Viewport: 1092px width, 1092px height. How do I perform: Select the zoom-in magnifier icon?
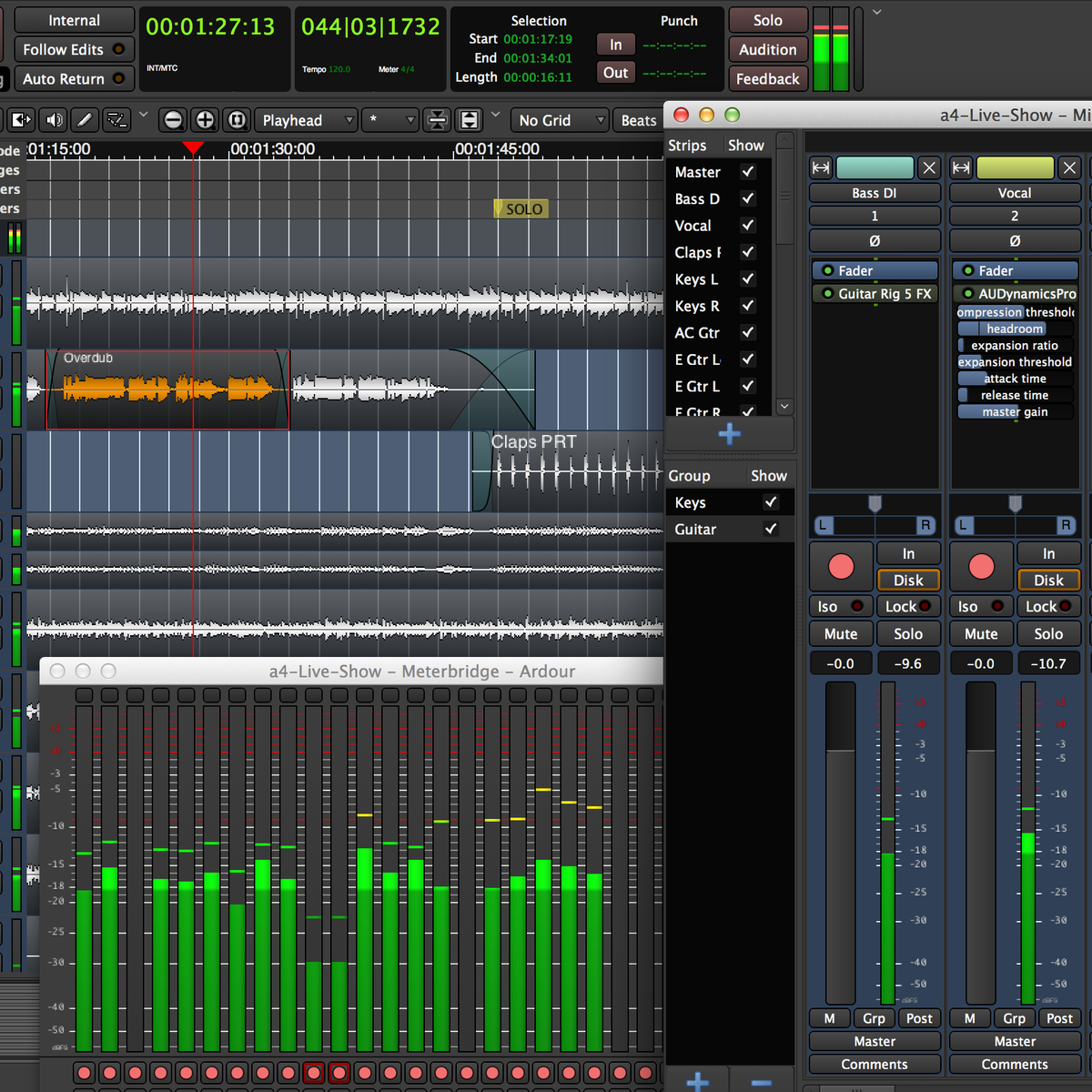[204, 119]
